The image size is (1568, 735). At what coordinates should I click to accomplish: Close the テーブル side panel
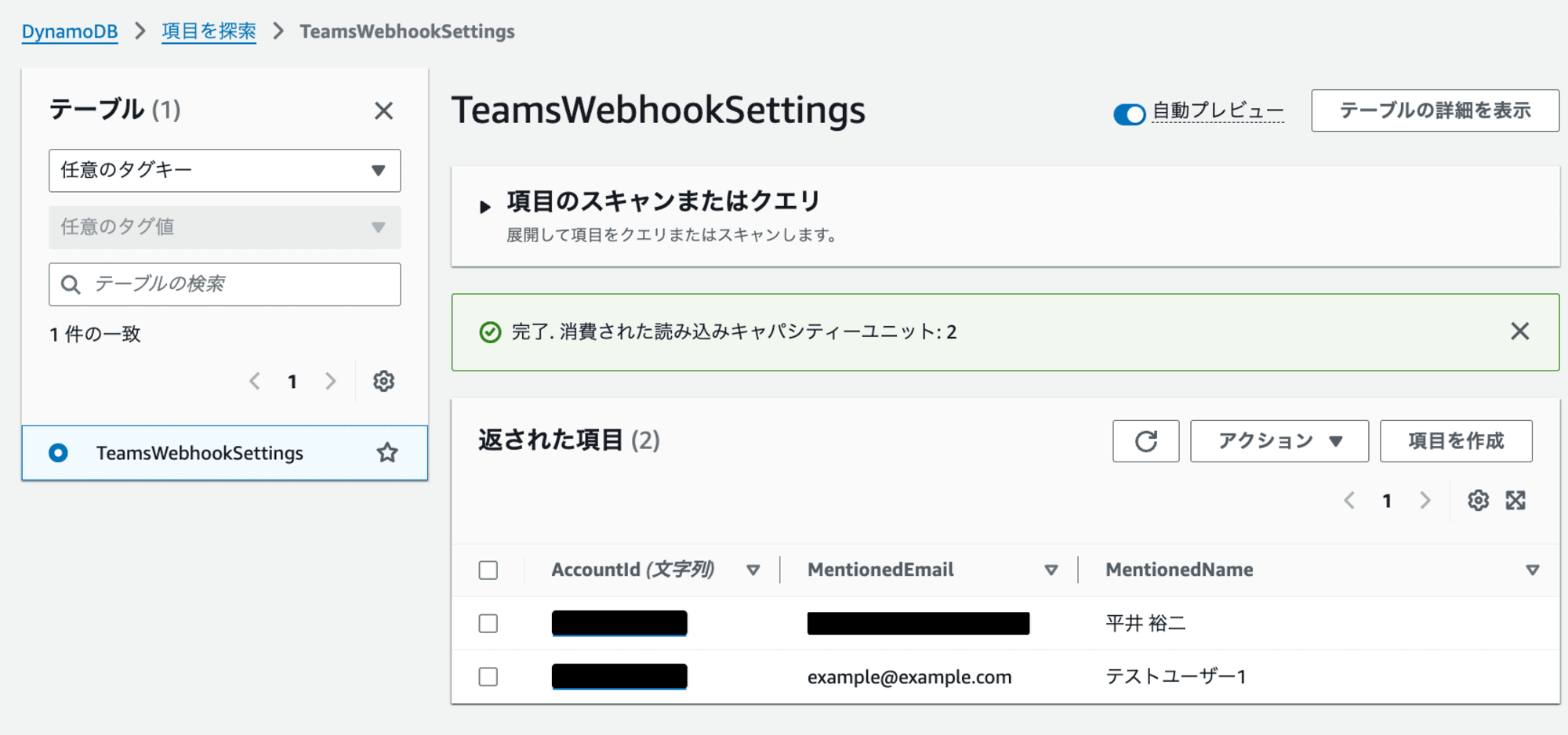click(x=383, y=110)
